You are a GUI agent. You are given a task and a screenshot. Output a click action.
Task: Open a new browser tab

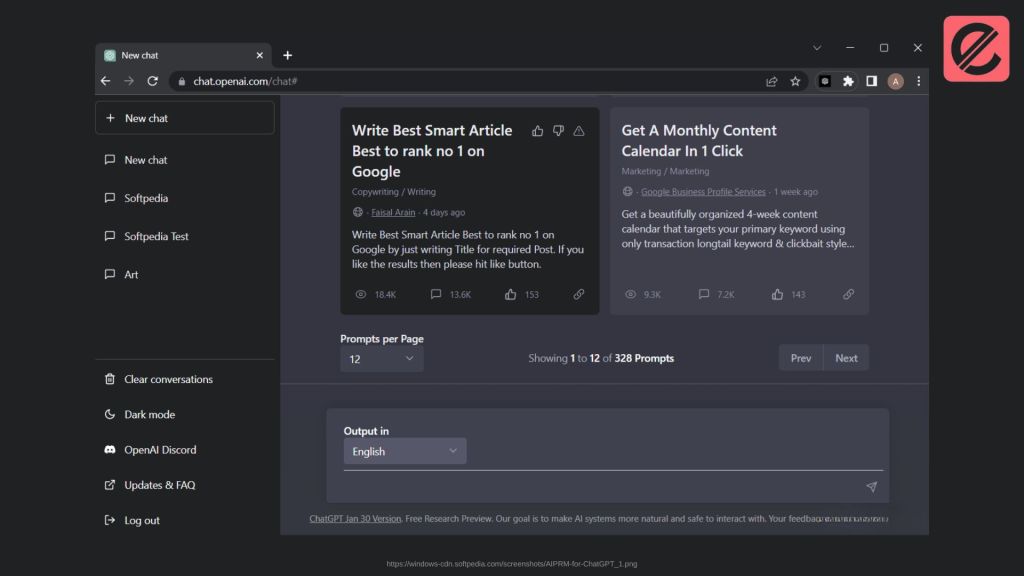(x=287, y=56)
